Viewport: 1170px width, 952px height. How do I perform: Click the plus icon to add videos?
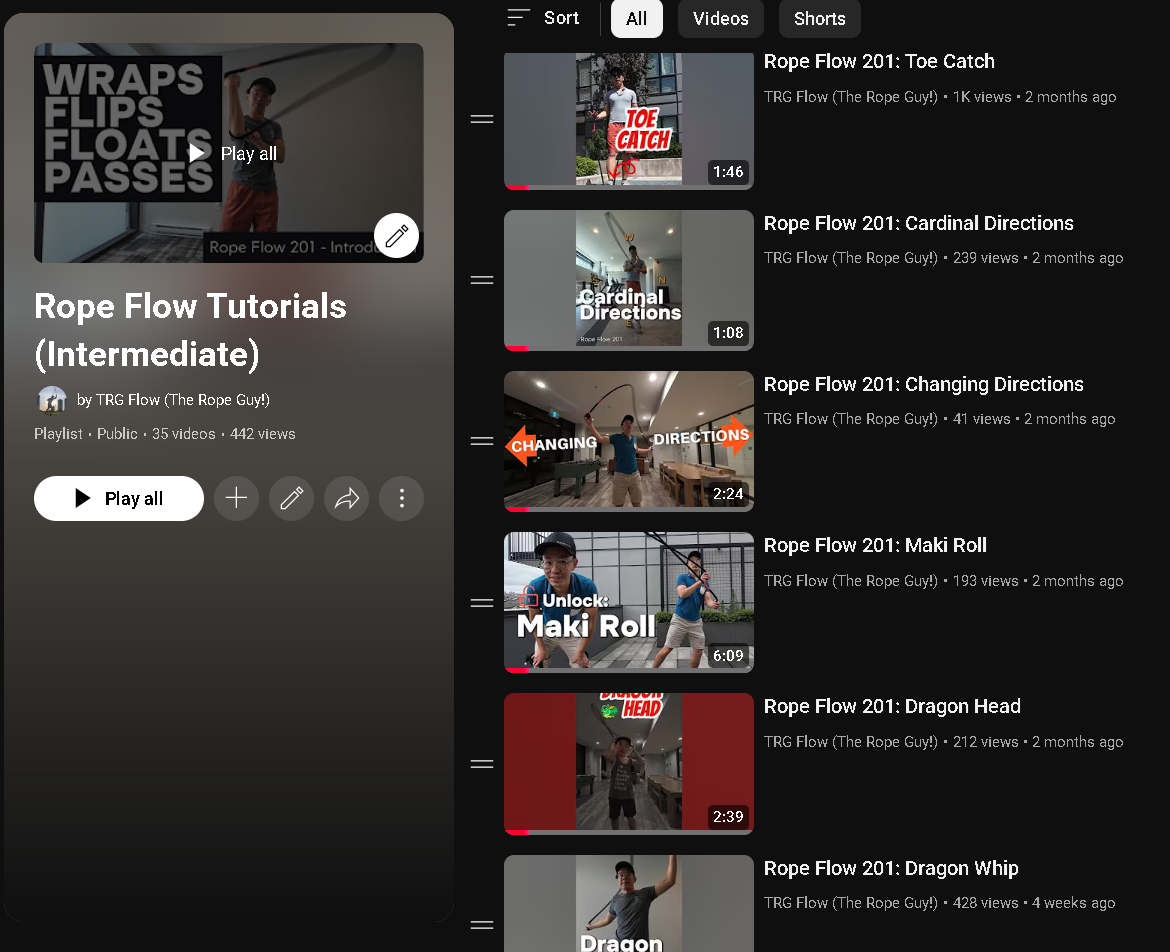pyautogui.click(x=236, y=498)
